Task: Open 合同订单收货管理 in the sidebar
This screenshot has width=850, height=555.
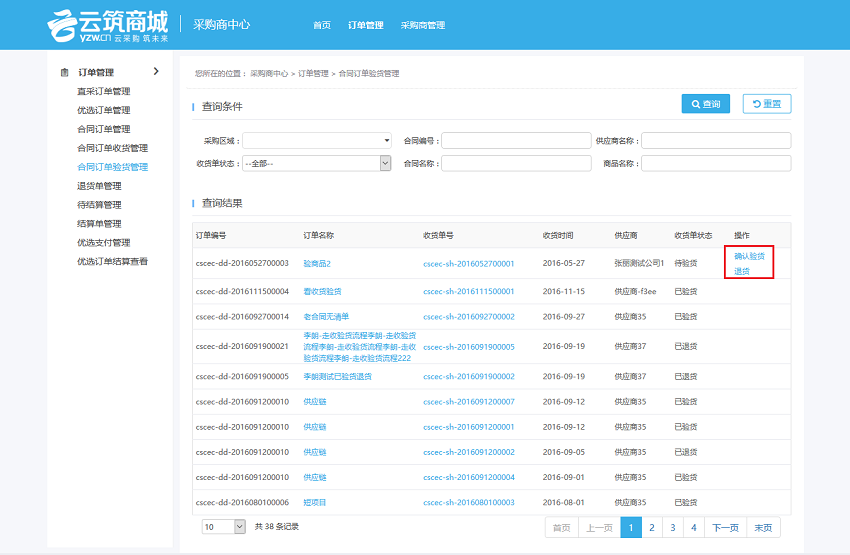Action: point(112,148)
